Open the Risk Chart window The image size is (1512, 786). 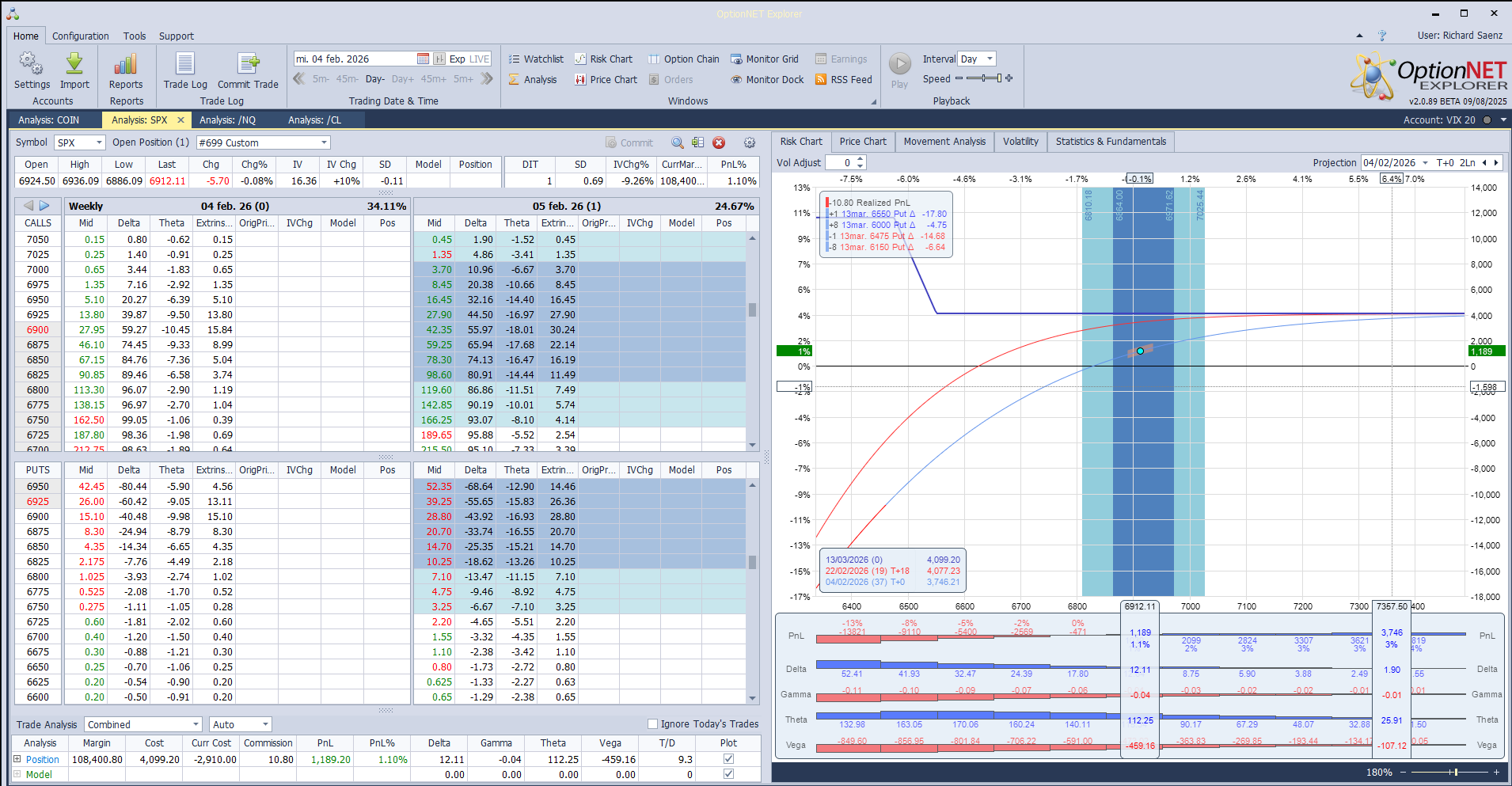pos(603,59)
